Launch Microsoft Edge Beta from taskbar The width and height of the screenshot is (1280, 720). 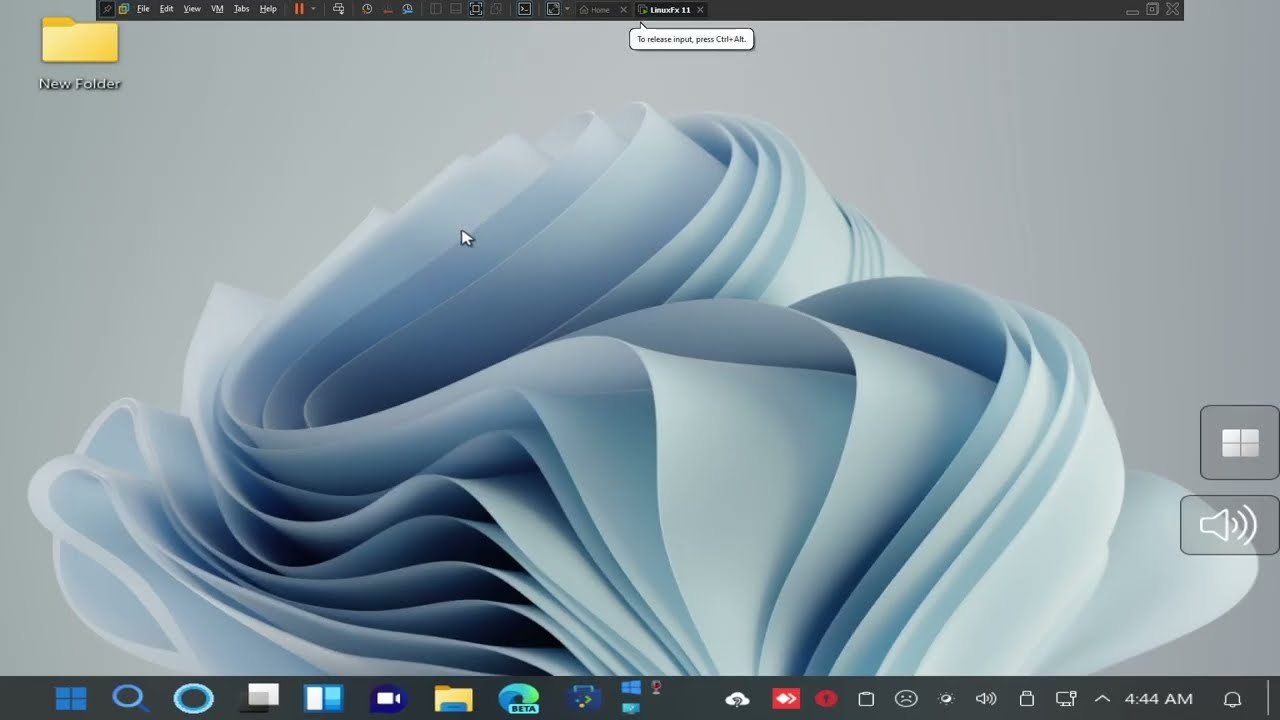coord(519,698)
